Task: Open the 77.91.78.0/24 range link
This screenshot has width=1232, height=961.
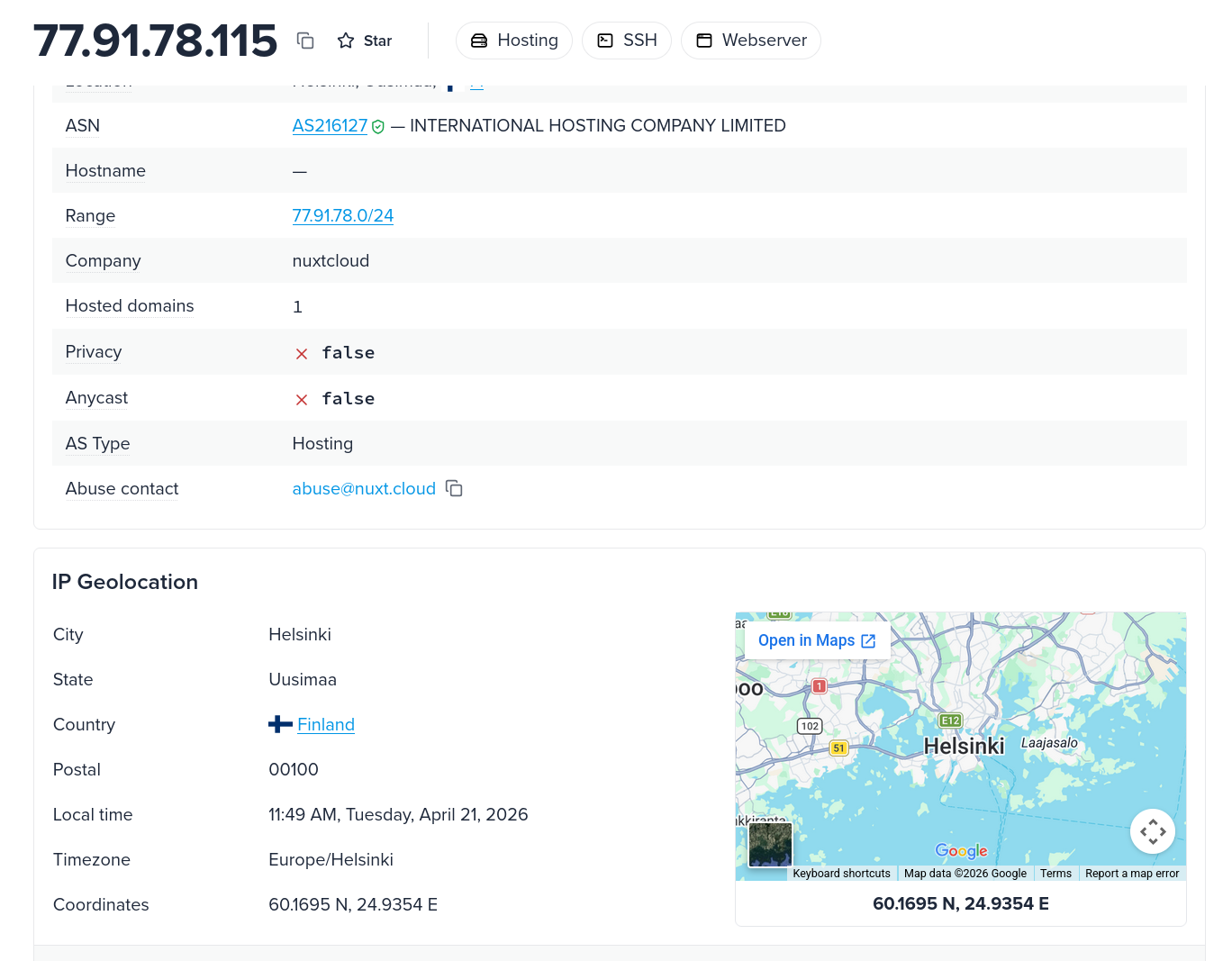Action: click(342, 216)
